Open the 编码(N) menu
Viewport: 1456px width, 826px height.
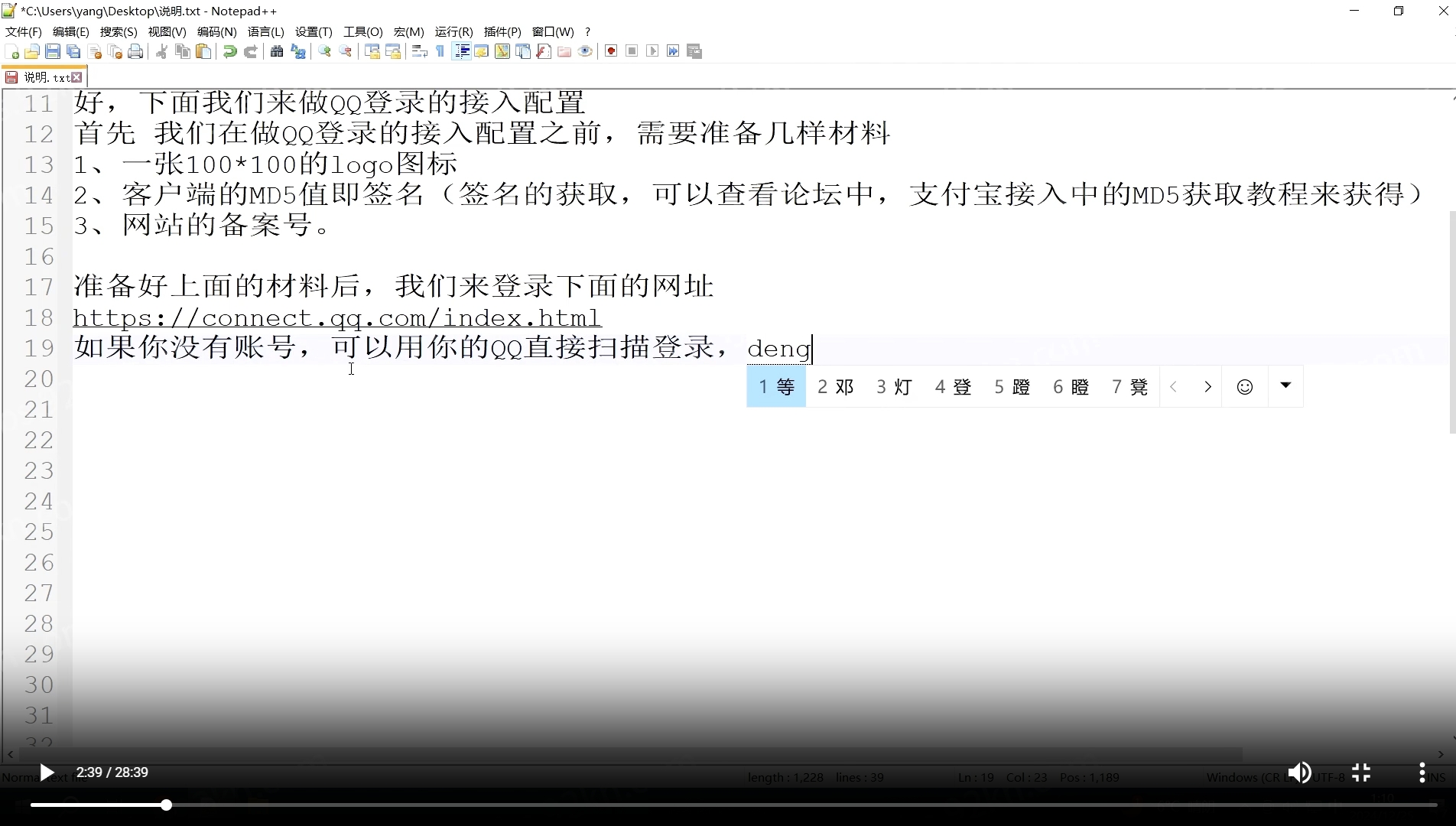click(x=217, y=31)
